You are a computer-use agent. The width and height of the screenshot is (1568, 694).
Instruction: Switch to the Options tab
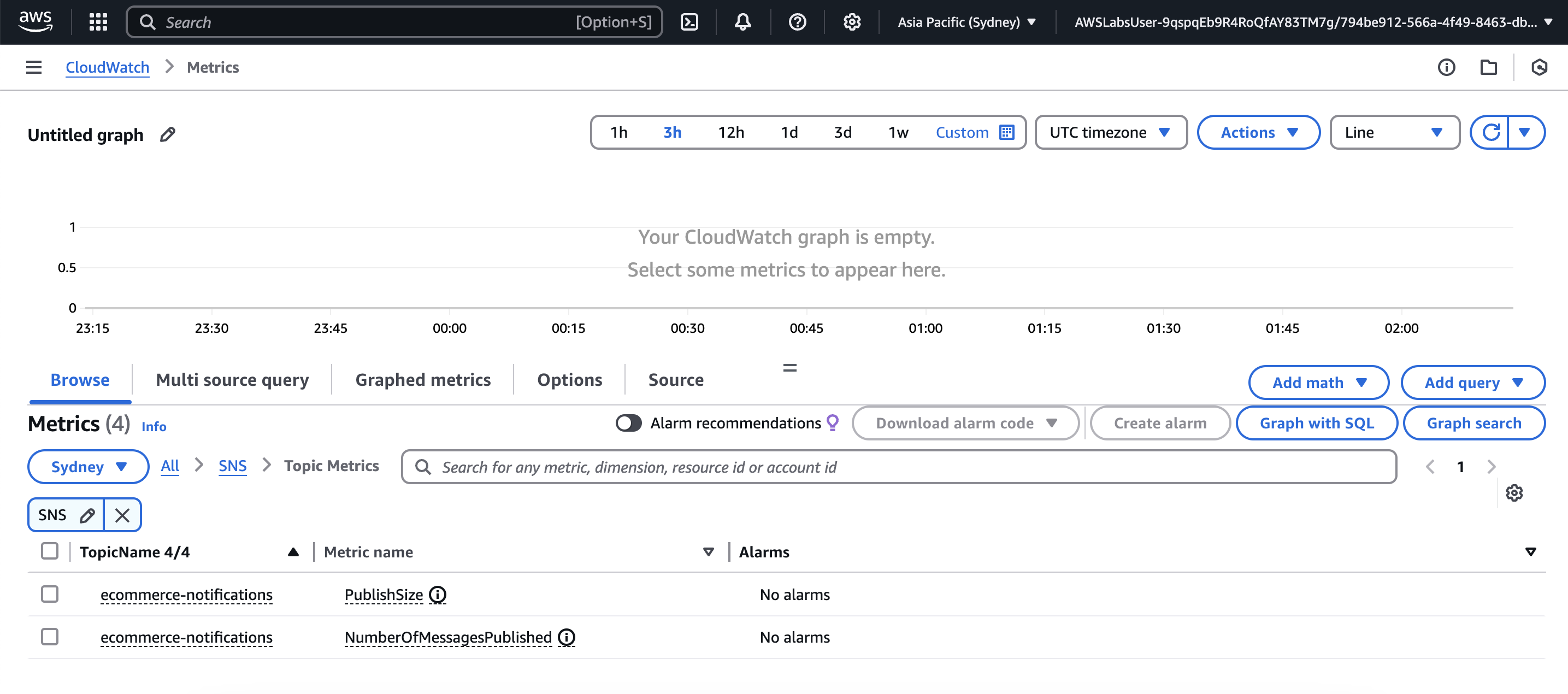coord(569,379)
